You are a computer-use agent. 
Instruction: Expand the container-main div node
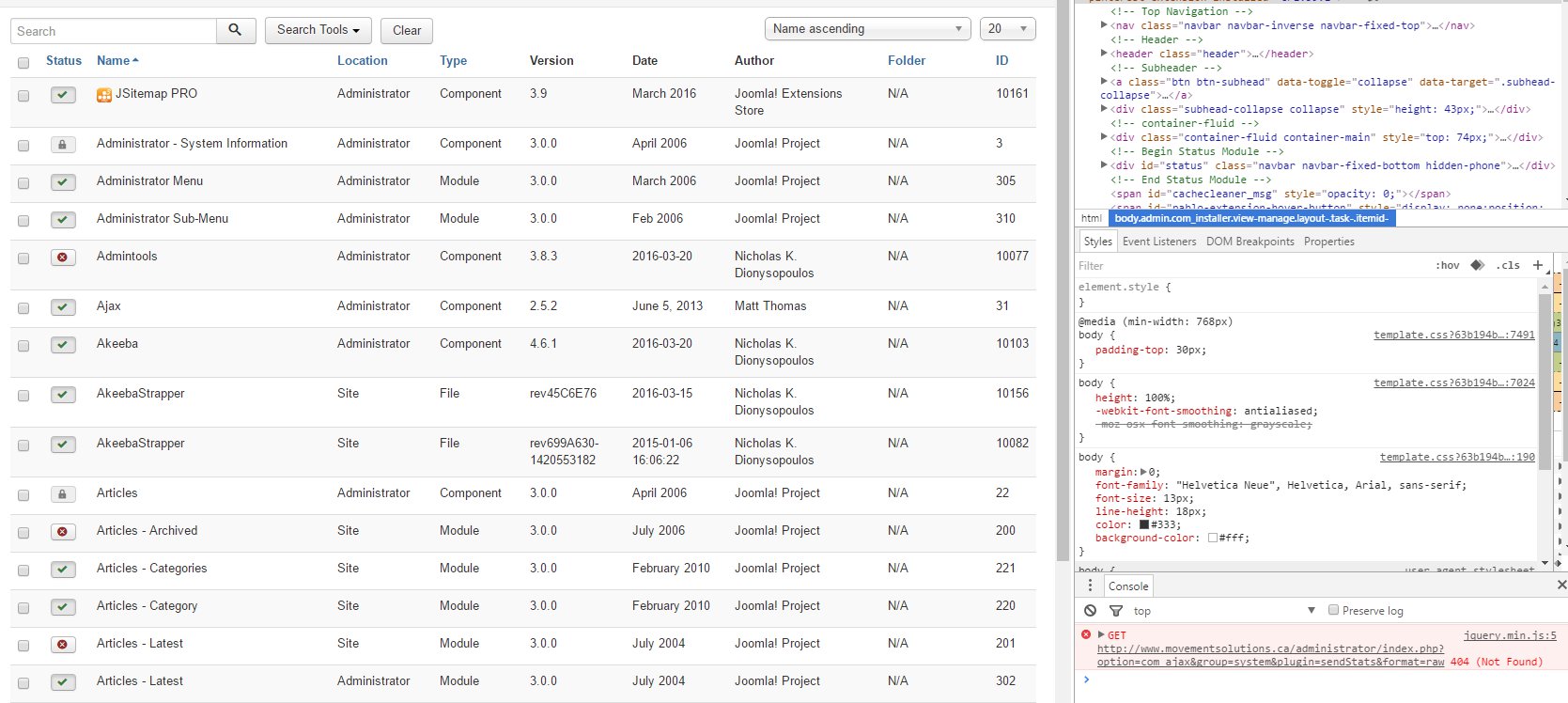1104,137
